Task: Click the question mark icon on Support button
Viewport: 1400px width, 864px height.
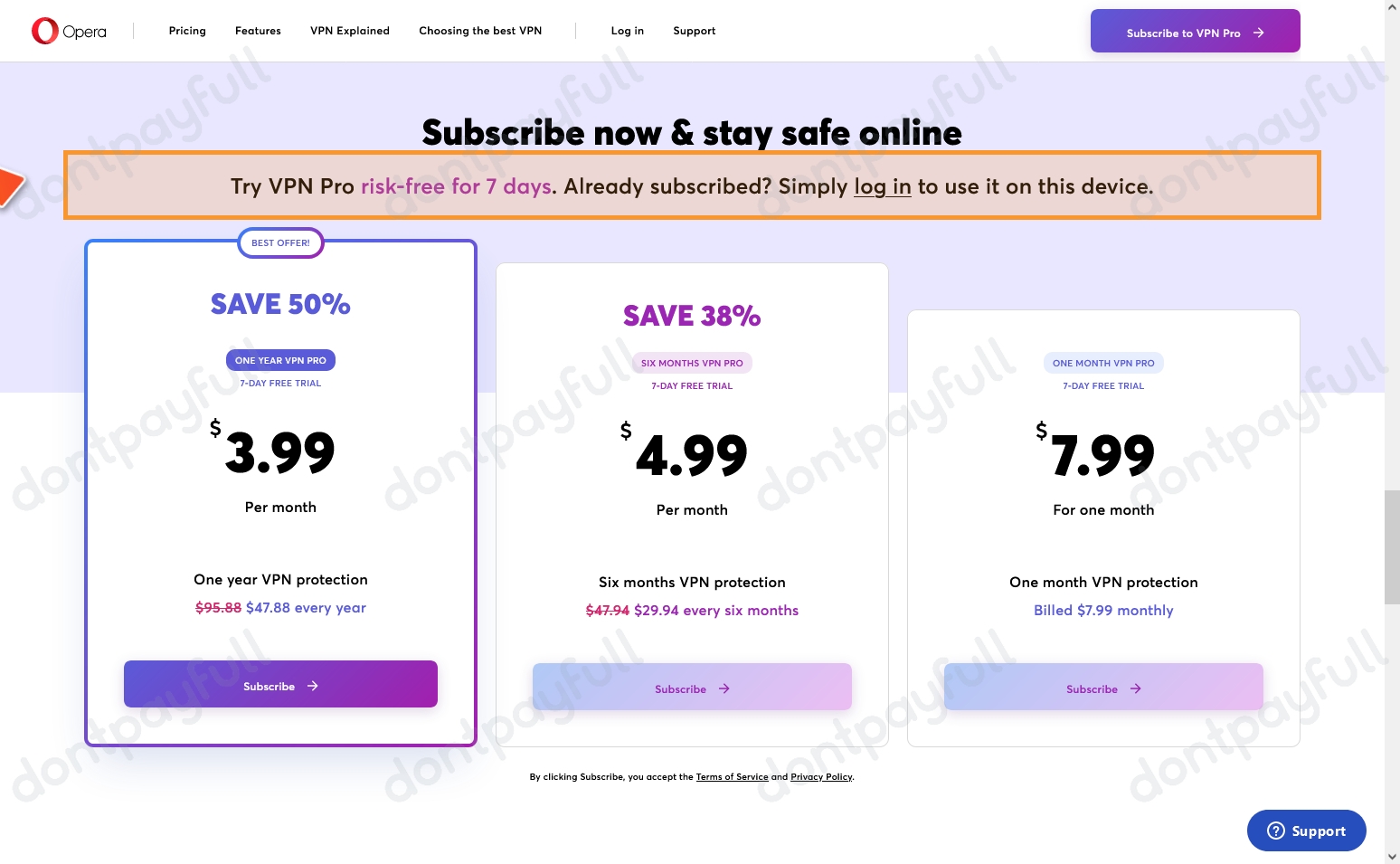Action: pos(1276,831)
